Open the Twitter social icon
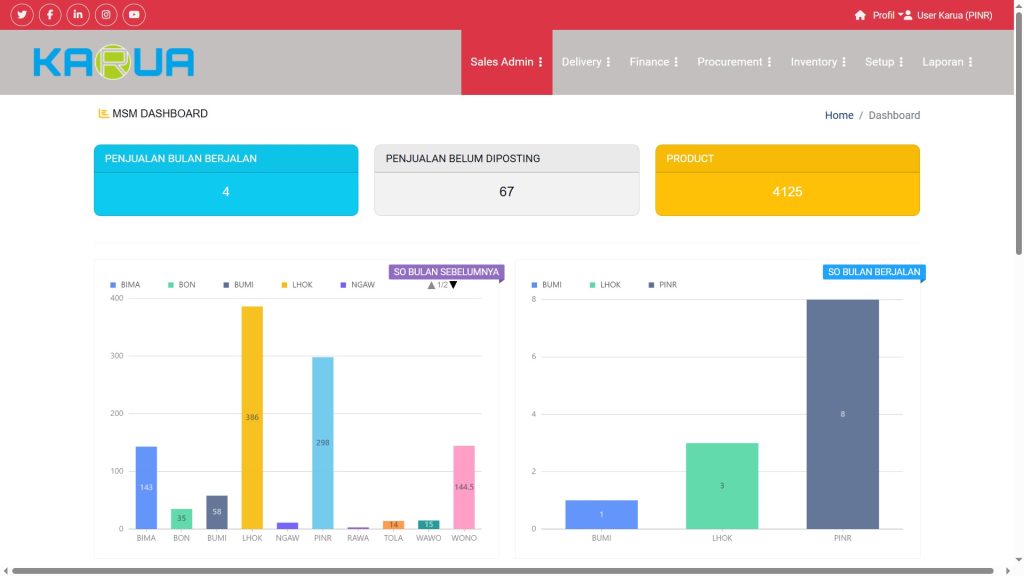Image resolution: width=1024 pixels, height=576 pixels. [x=22, y=15]
